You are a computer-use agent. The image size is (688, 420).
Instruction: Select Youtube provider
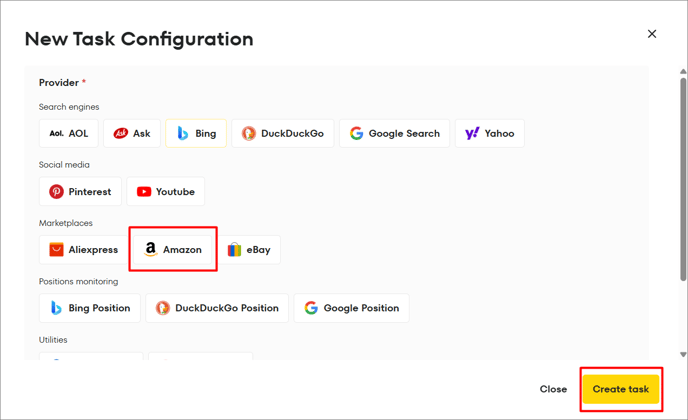point(165,191)
